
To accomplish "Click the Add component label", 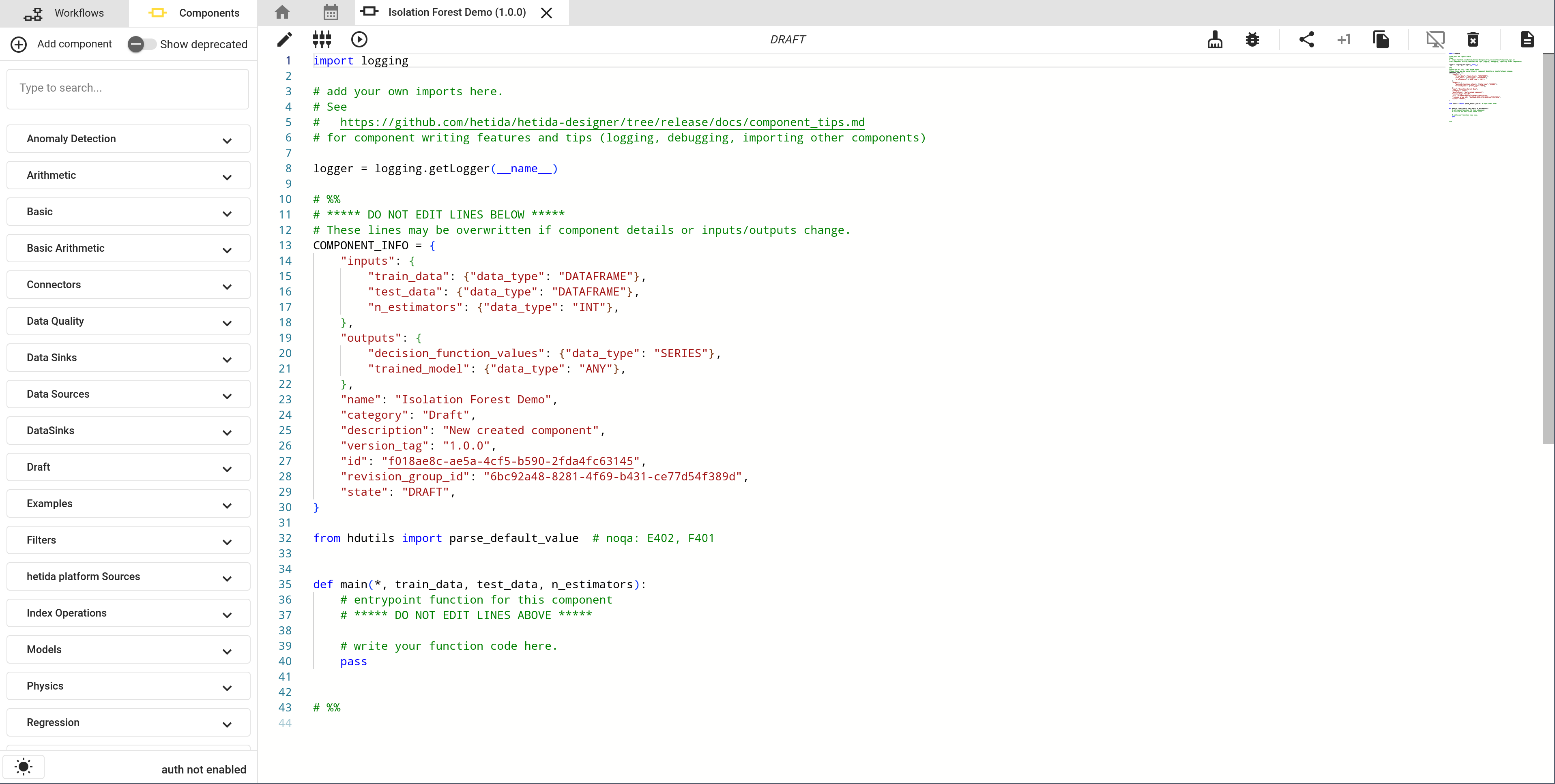I will [74, 44].
